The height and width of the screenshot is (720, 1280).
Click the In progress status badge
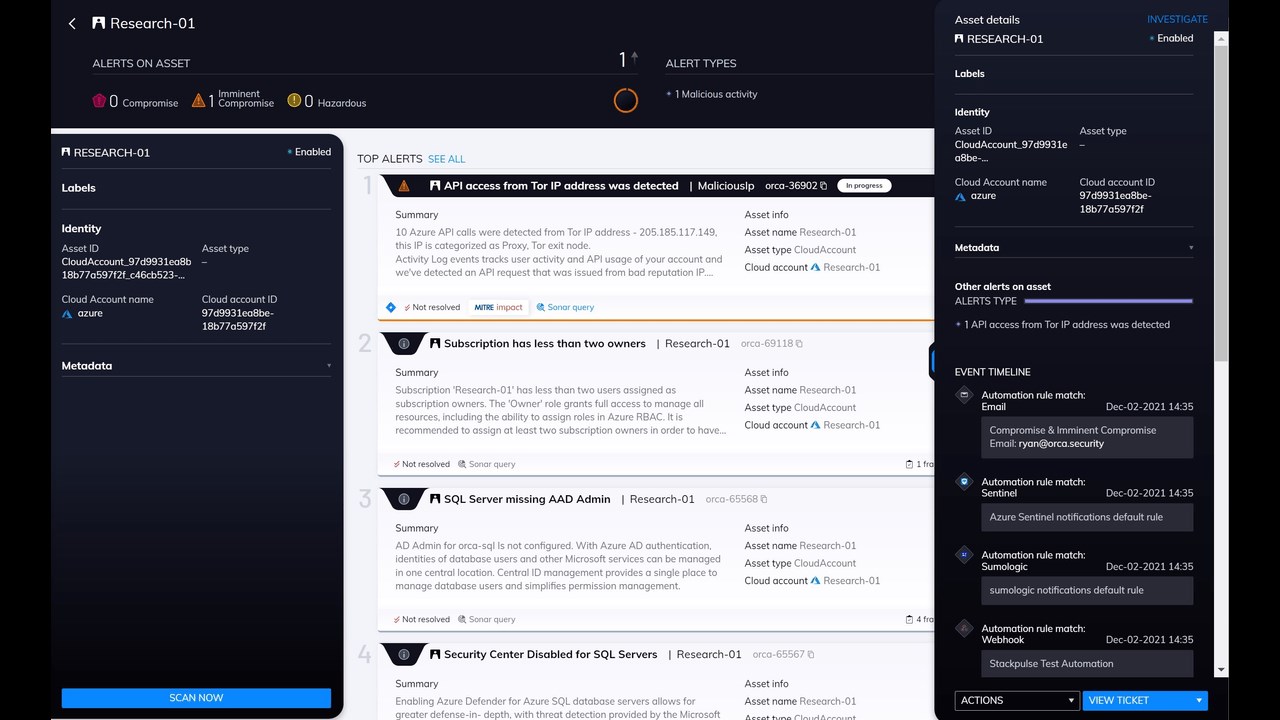[864, 186]
